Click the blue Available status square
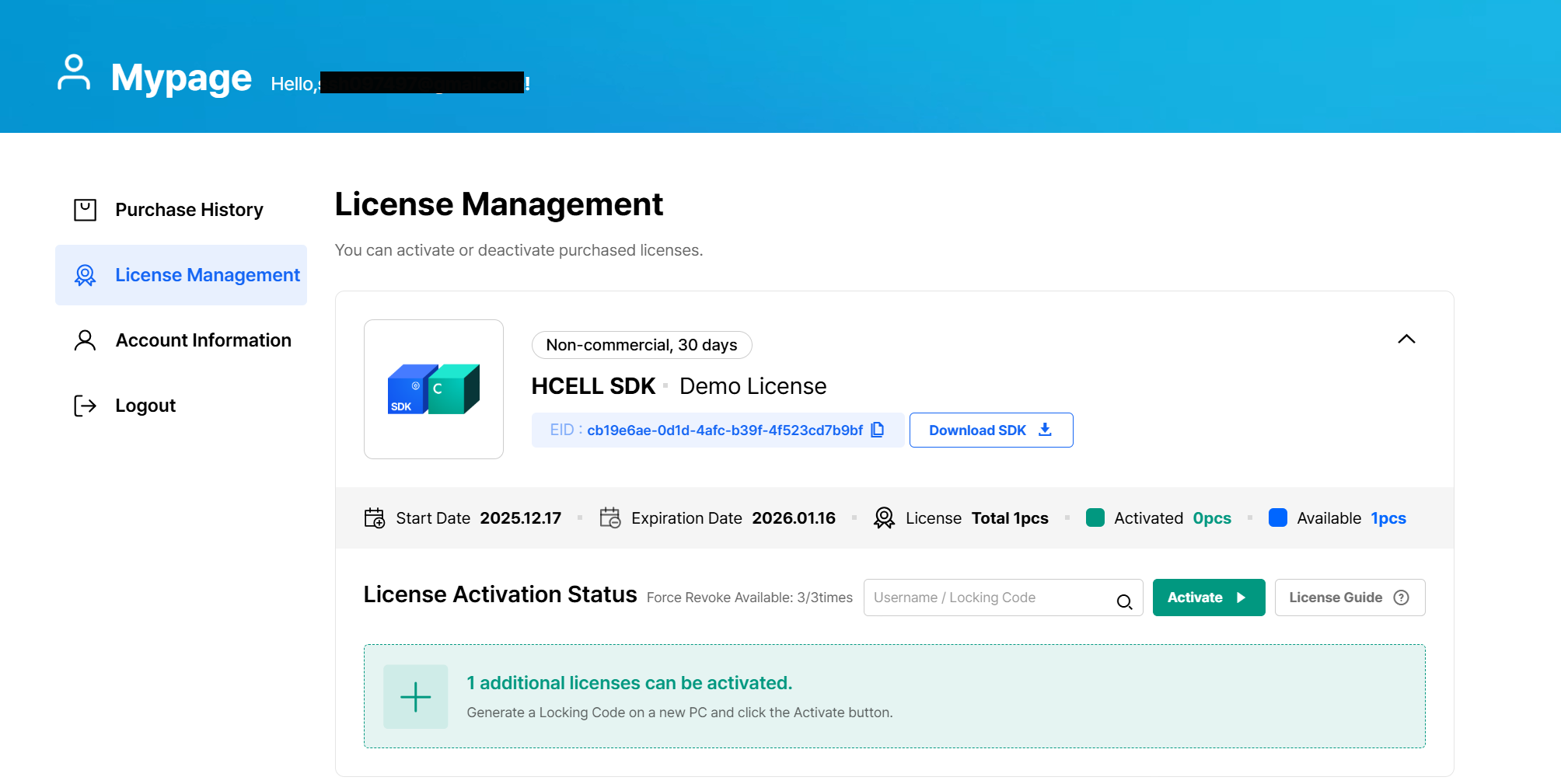The width and height of the screenshot is (1561, 784). 1278,517
